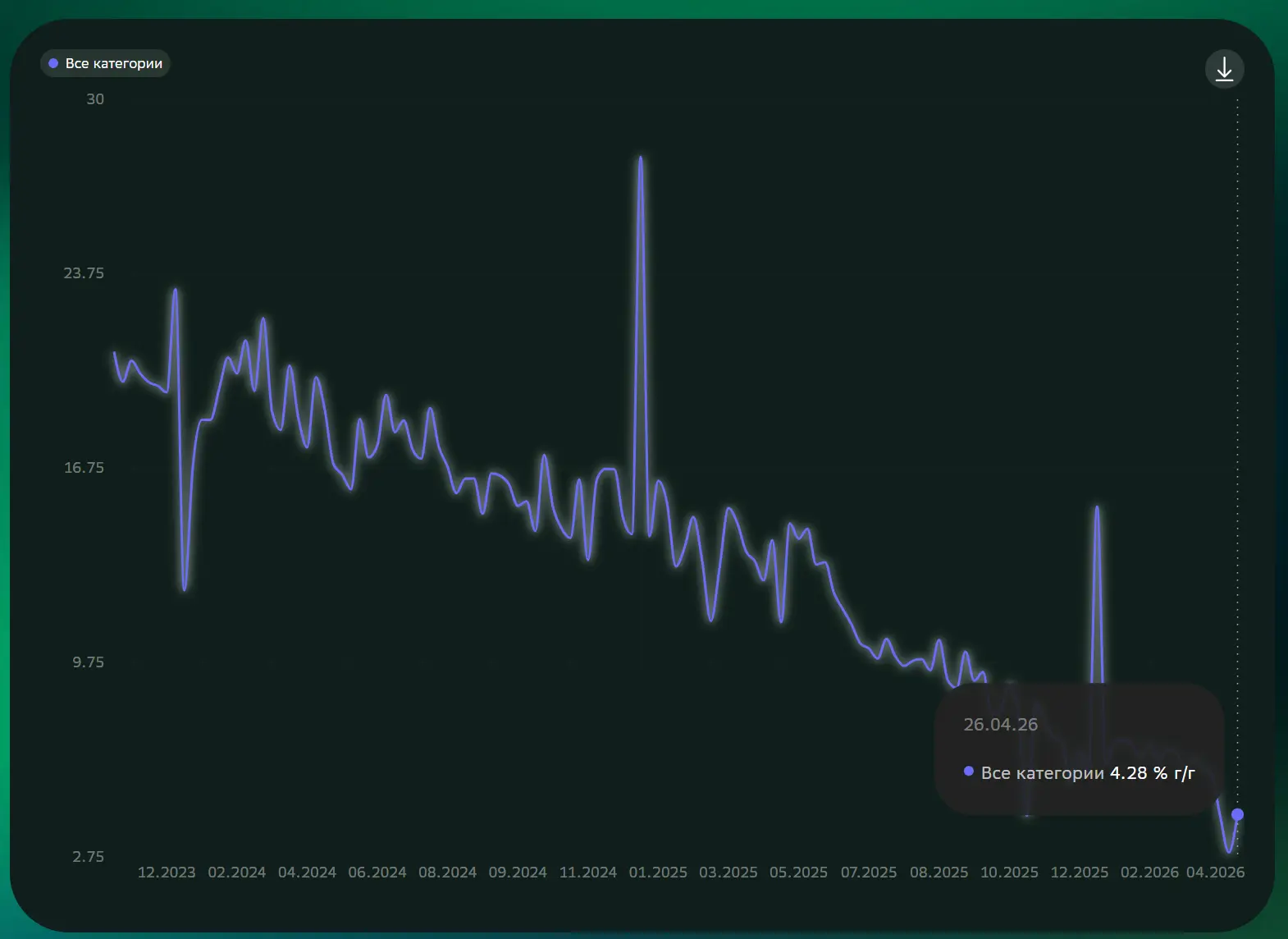Click the highlighted data point for 26.04.26
The image size is (1288, 939).
(x=1237, y=814)
